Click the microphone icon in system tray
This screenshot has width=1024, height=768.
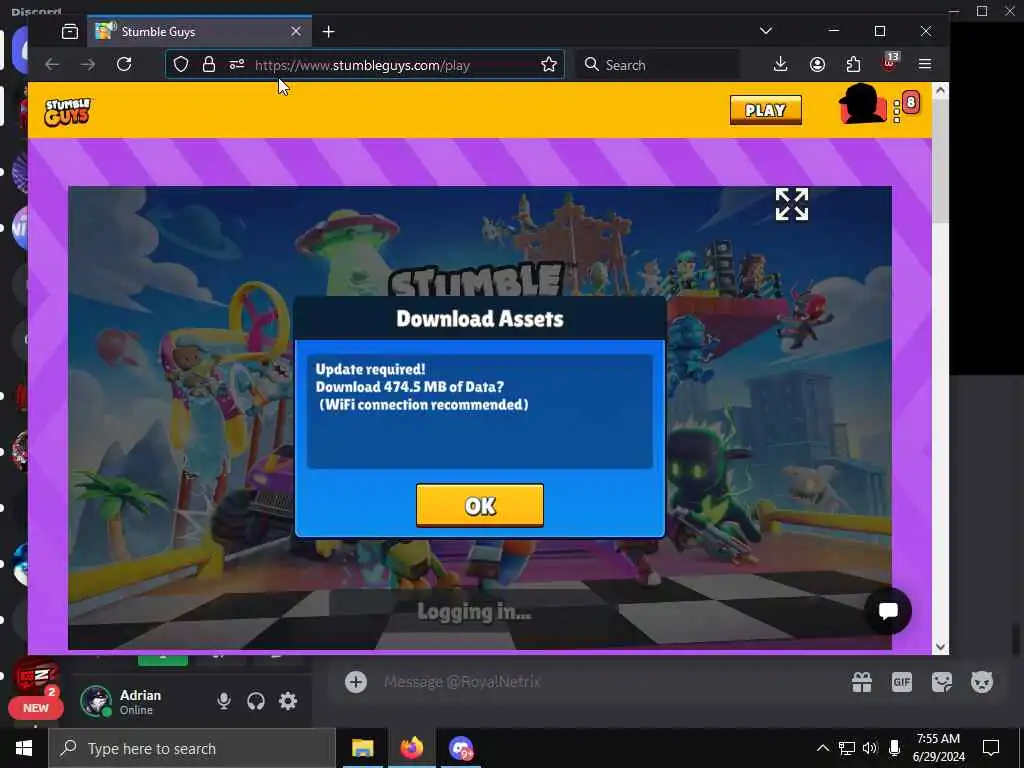[x=895, y=748]
